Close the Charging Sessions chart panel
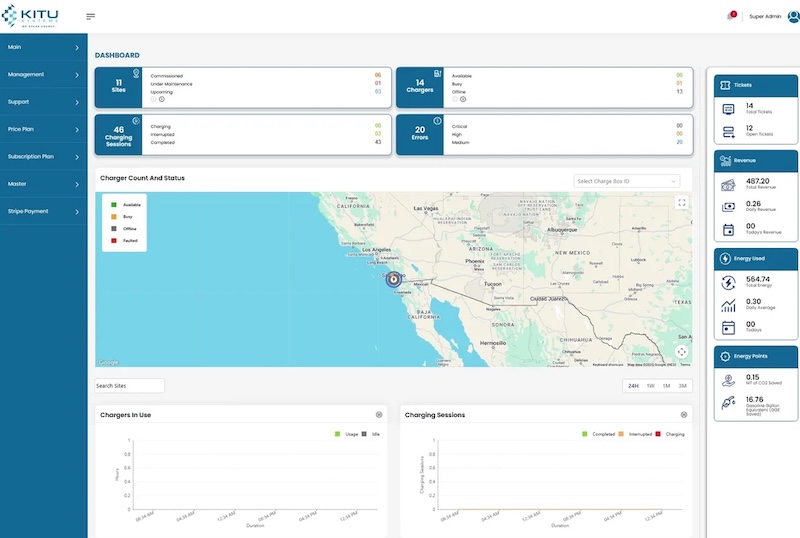 pyautogui.click(x=684, y=415)
